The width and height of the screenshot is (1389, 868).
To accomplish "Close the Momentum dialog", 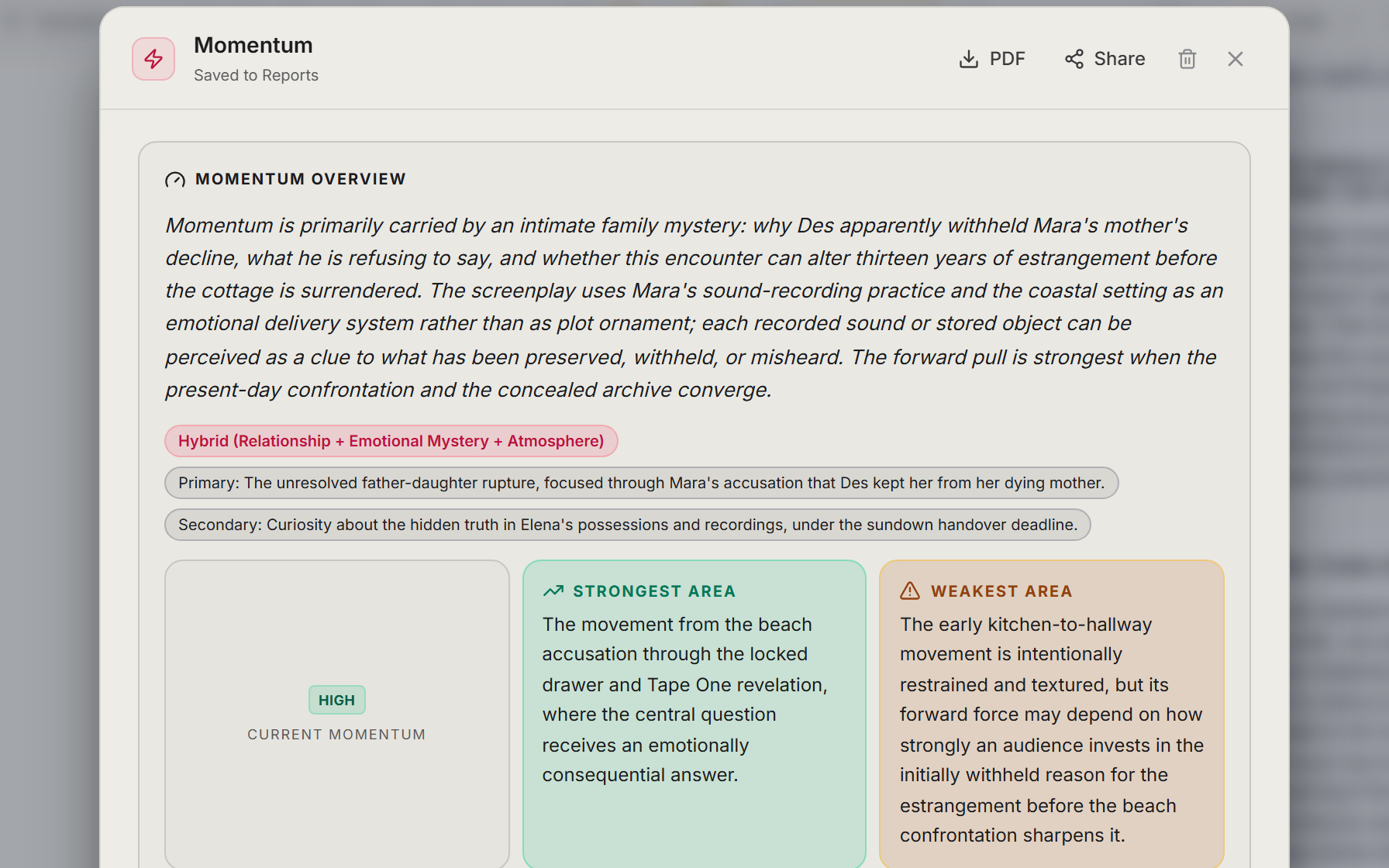I will point(1236,59).
